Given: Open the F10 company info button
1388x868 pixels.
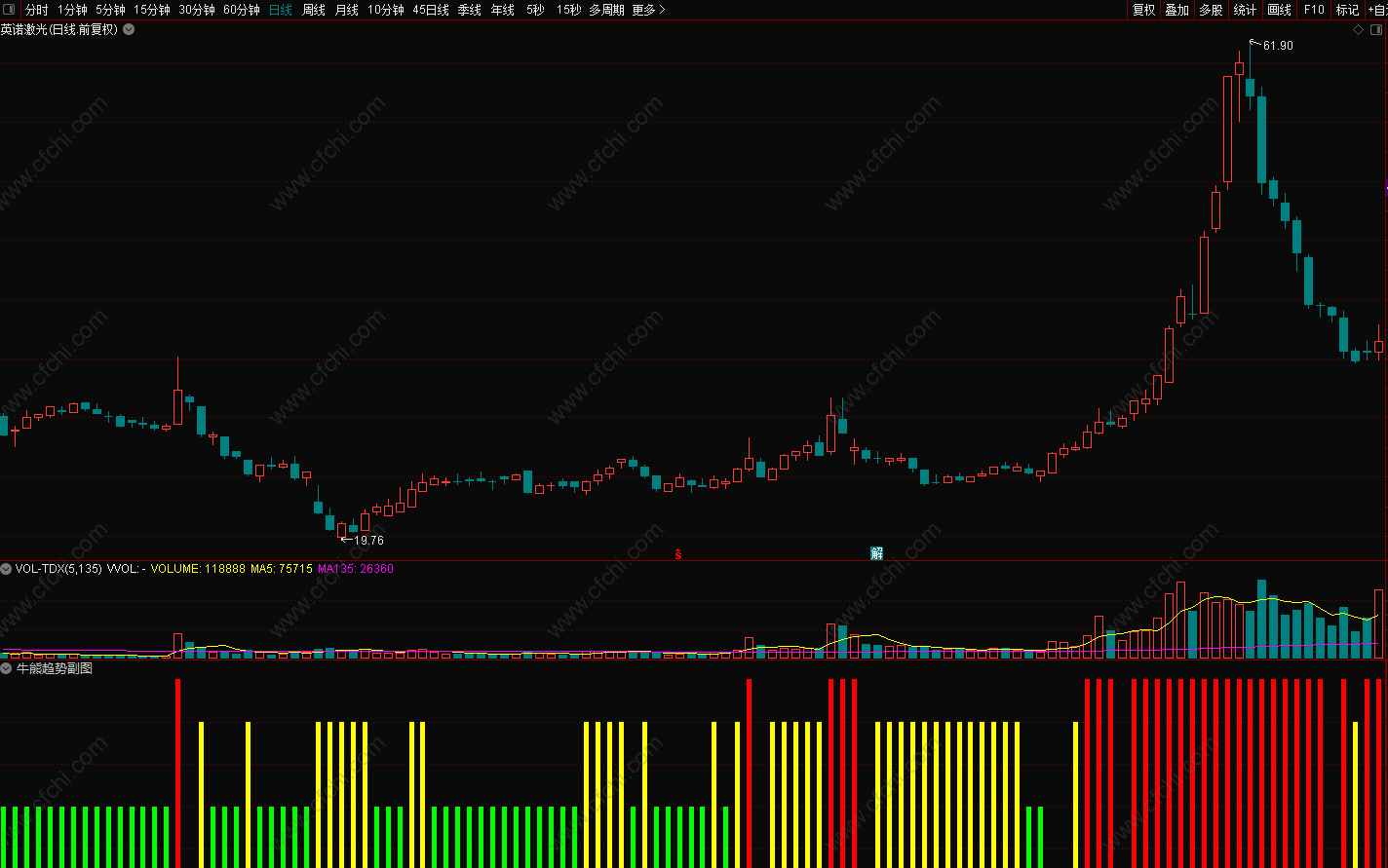Looking at the screenshot, I should click(1313, 10).
